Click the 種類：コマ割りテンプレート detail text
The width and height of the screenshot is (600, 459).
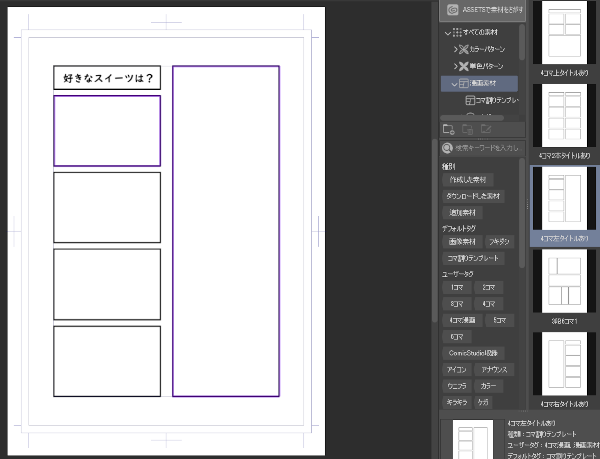point(542,435)
